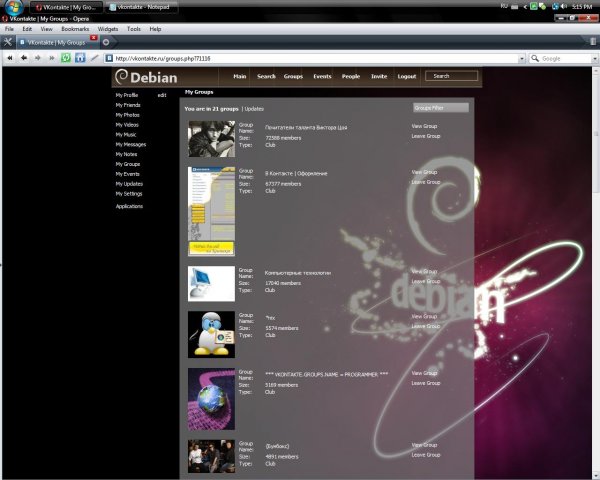Click the network tray icon
Viewport: 600px width, 480px height.
556,7
